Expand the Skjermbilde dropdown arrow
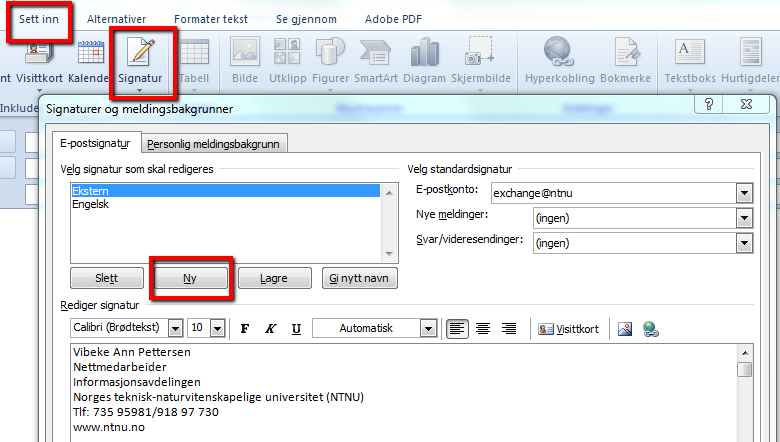This screenshot has width=780, height=442. coord(481,90)
